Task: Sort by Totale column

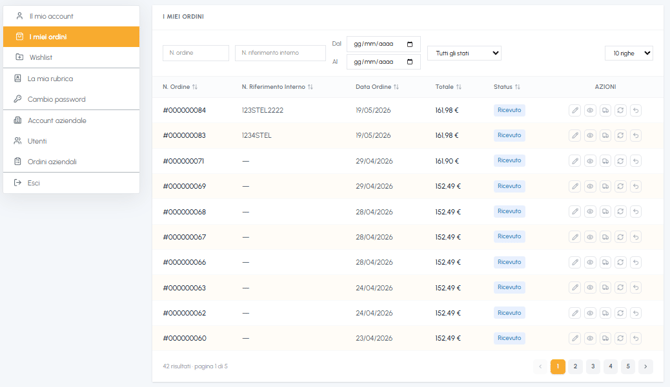Action: (x=448, y=87)
